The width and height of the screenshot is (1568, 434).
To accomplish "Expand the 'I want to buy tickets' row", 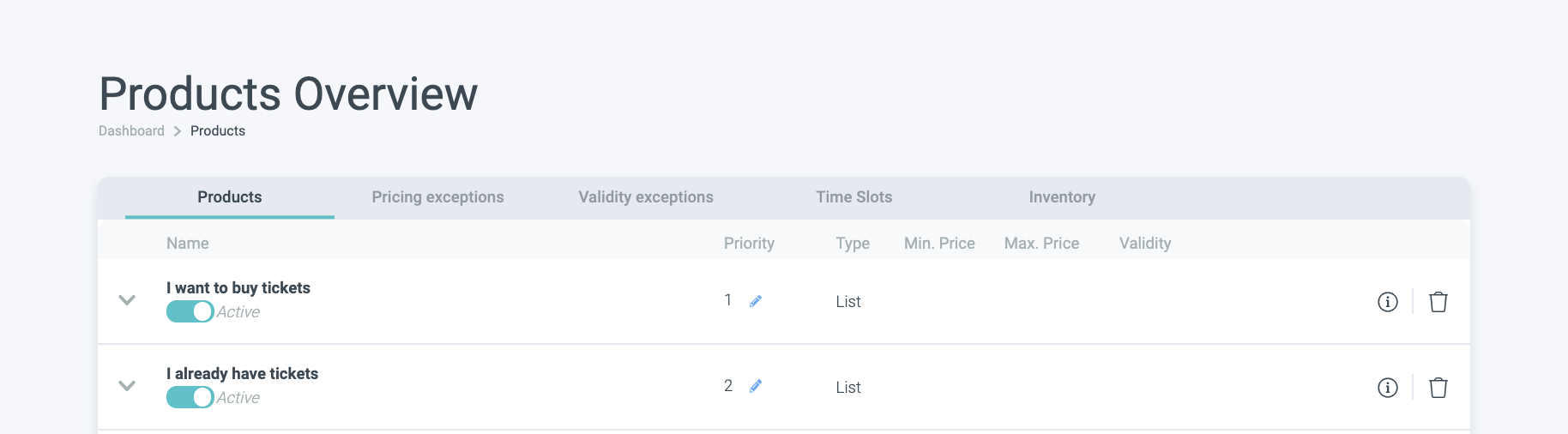I will (x=127, y=300).
